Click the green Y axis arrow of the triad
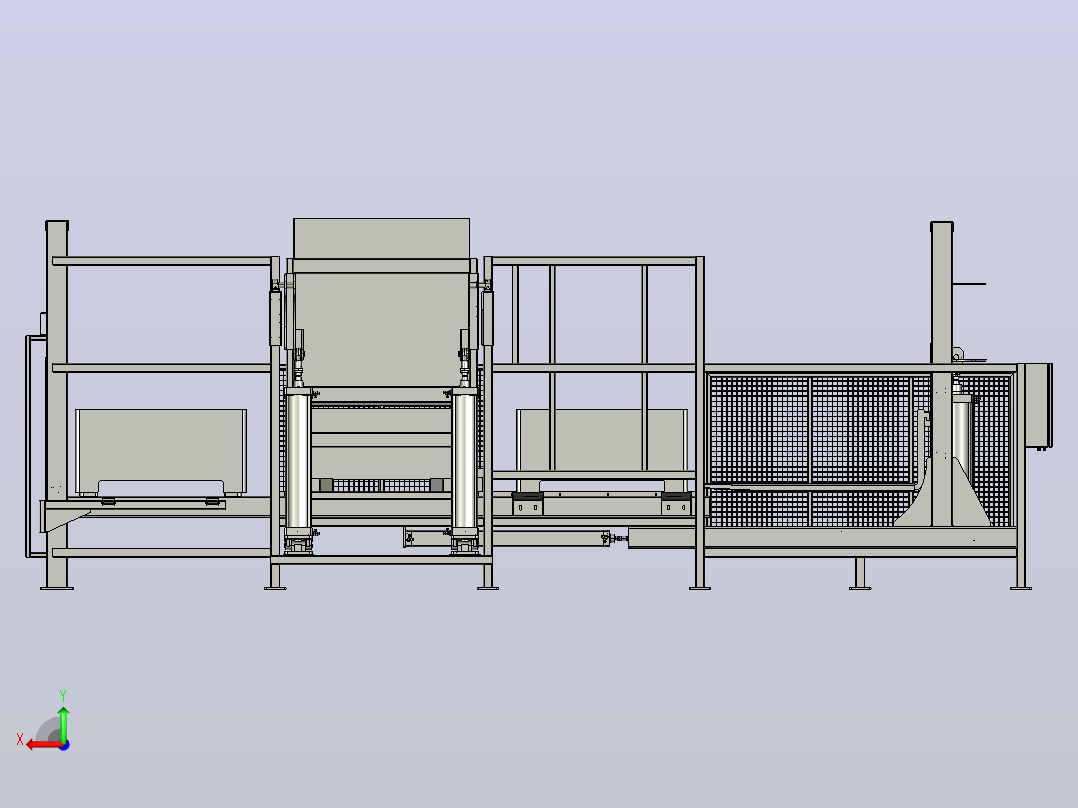Viewport: 1078px width, 808px height. point(63,723)
